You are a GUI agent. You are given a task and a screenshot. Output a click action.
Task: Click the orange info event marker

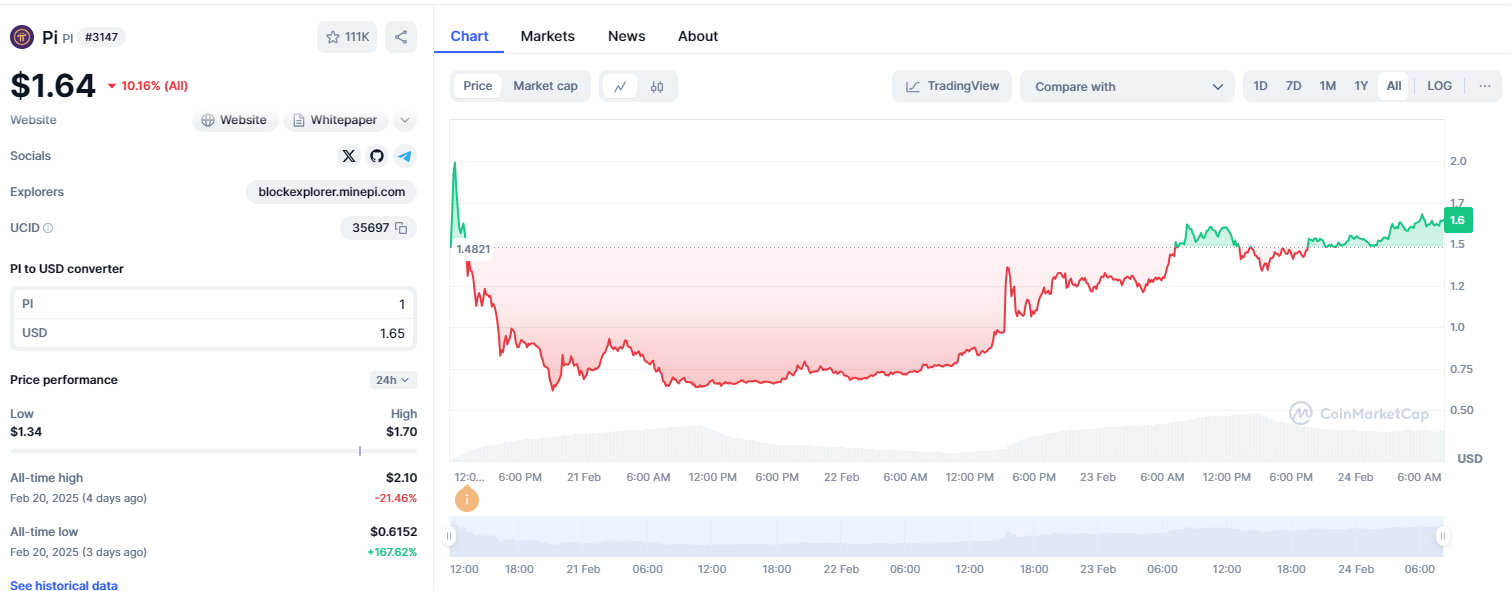tap(466, 499)
